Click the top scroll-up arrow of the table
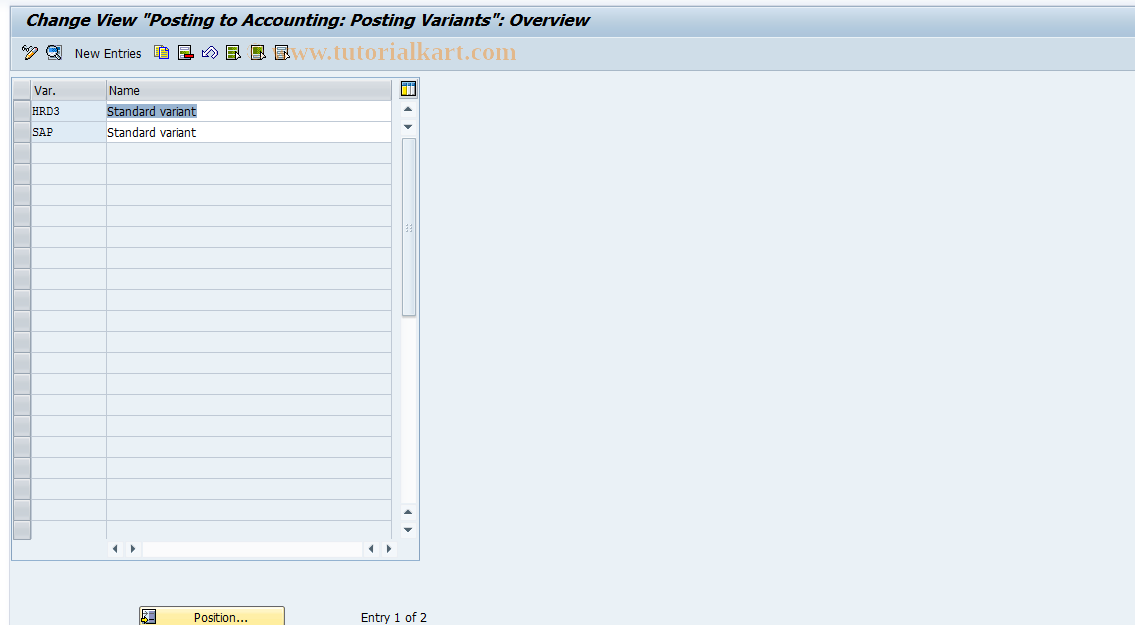The height and width of the screenshot is (625, 1135). pos(408,109)
